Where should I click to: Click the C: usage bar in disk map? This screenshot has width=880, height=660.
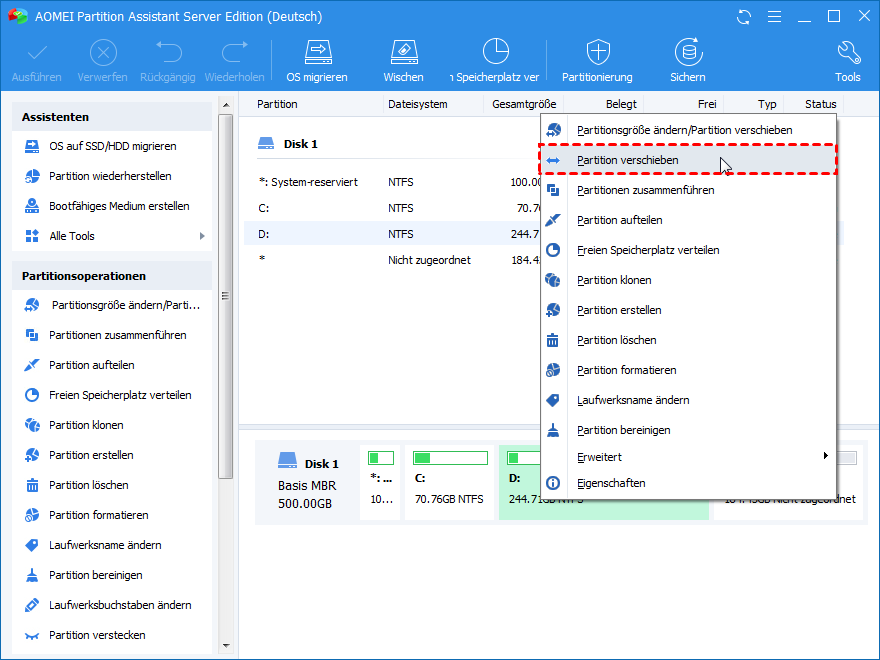point(450,458)
